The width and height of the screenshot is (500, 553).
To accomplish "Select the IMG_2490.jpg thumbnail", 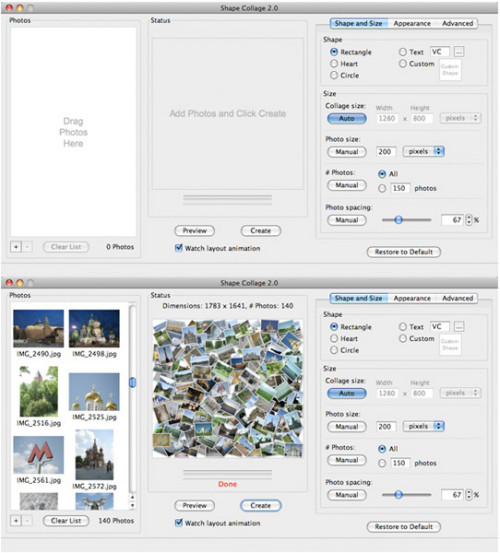I will click(38, 328).
